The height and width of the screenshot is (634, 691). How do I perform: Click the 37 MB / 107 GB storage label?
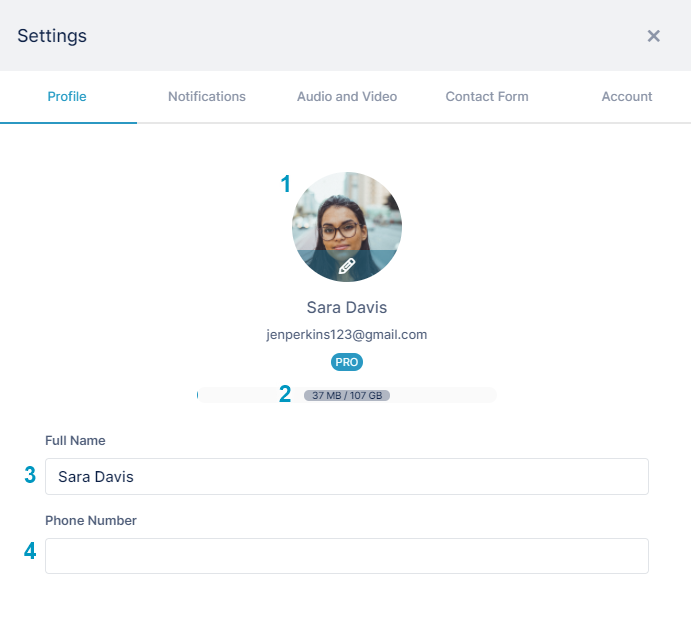click(347, 395)
